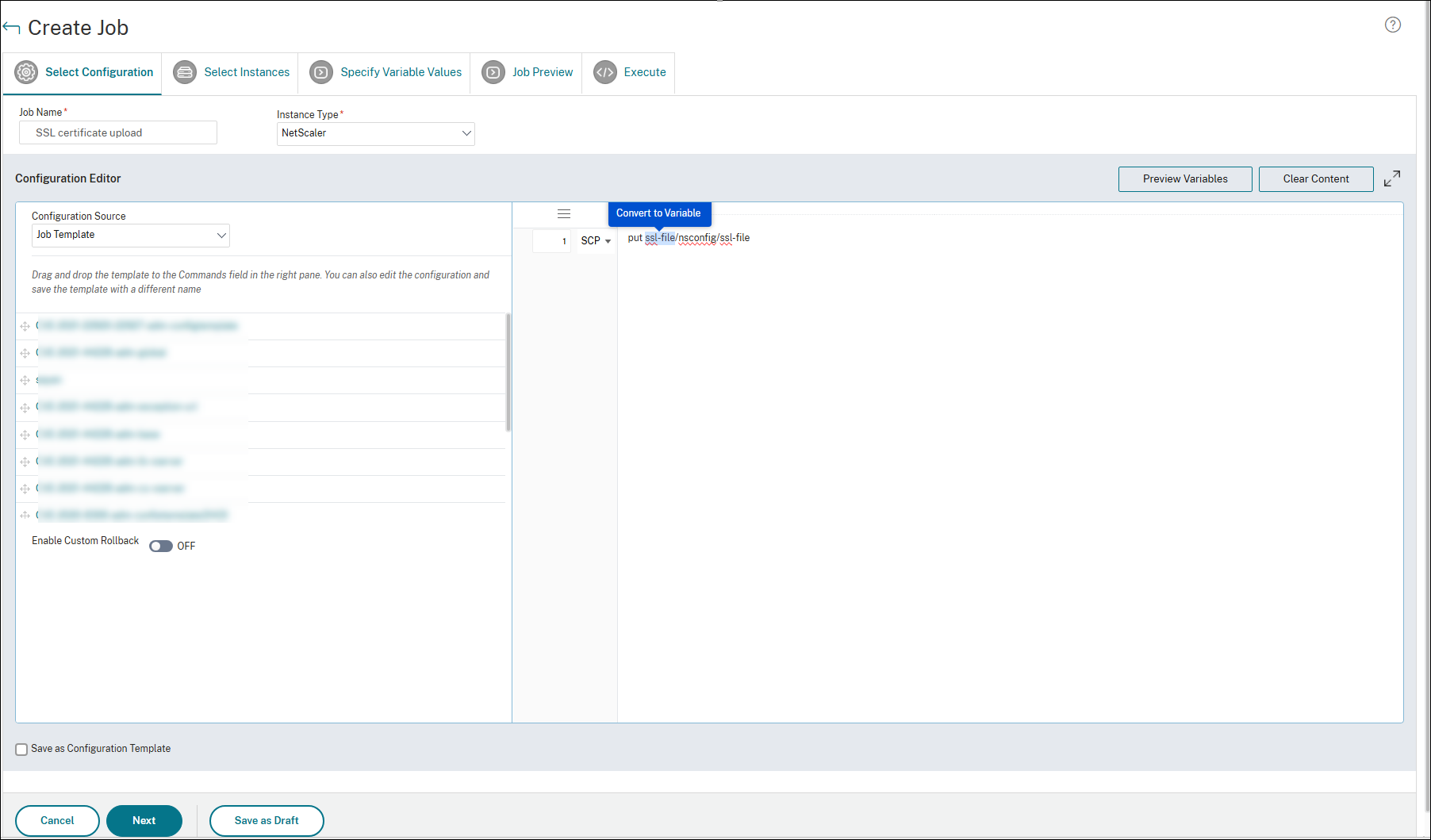Viewport: 1431px width, 840px height.
Task: Click the command text 'put ssl-file/nsconfig/ssl-file'
Action: coord(689,238)
